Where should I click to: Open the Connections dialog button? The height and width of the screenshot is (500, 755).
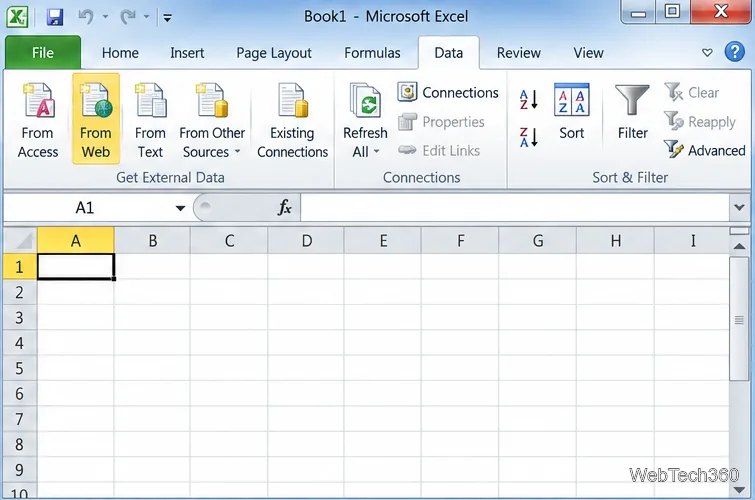[448, 92]
